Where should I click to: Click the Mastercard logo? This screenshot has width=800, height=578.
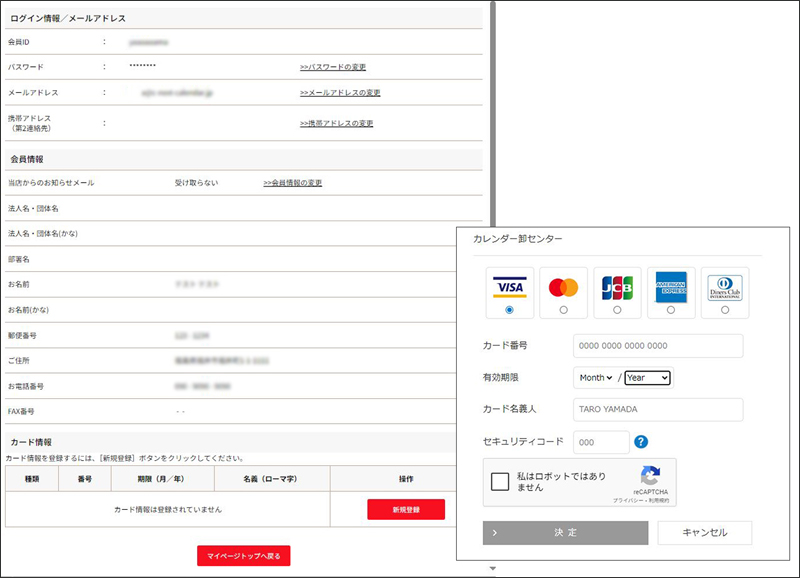point(563,287)
